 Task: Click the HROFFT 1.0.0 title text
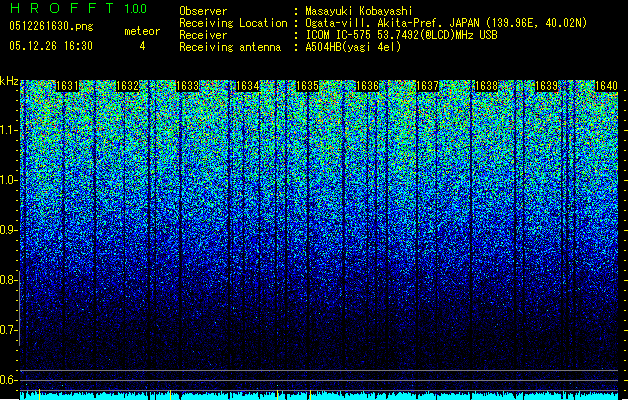(79, 8)
